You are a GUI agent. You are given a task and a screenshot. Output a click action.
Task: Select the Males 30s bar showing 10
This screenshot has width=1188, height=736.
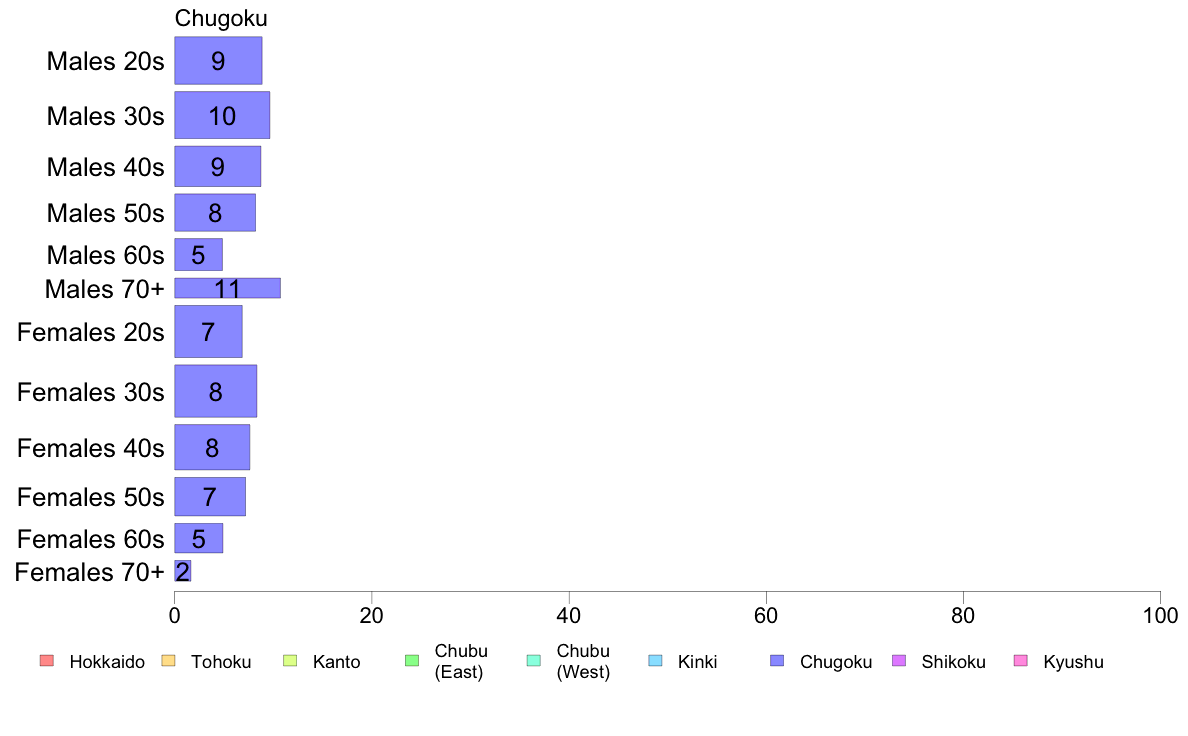pyautogui.click(x=222, y=115)
